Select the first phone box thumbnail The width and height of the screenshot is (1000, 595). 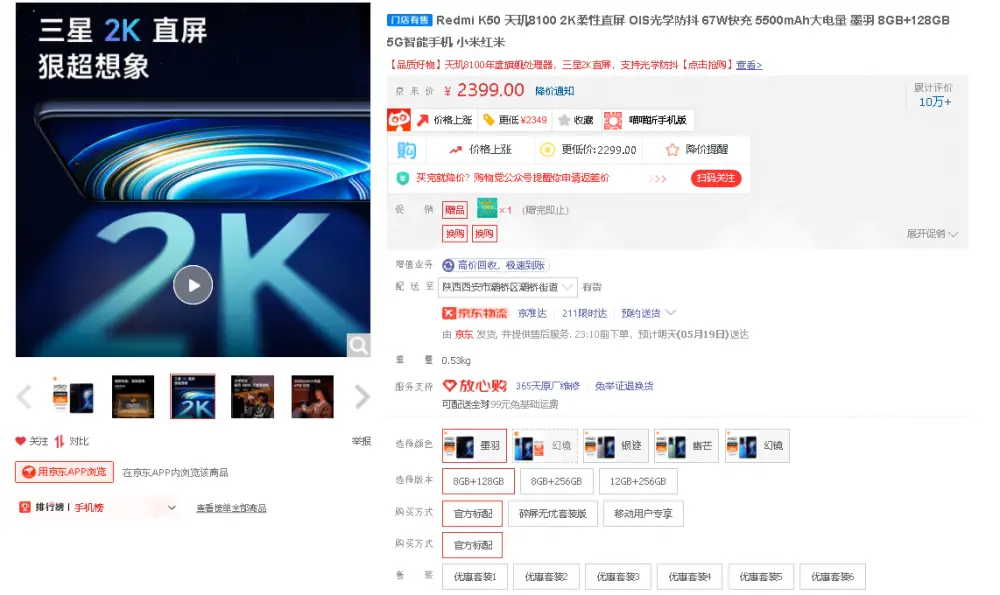coord(73,396)
